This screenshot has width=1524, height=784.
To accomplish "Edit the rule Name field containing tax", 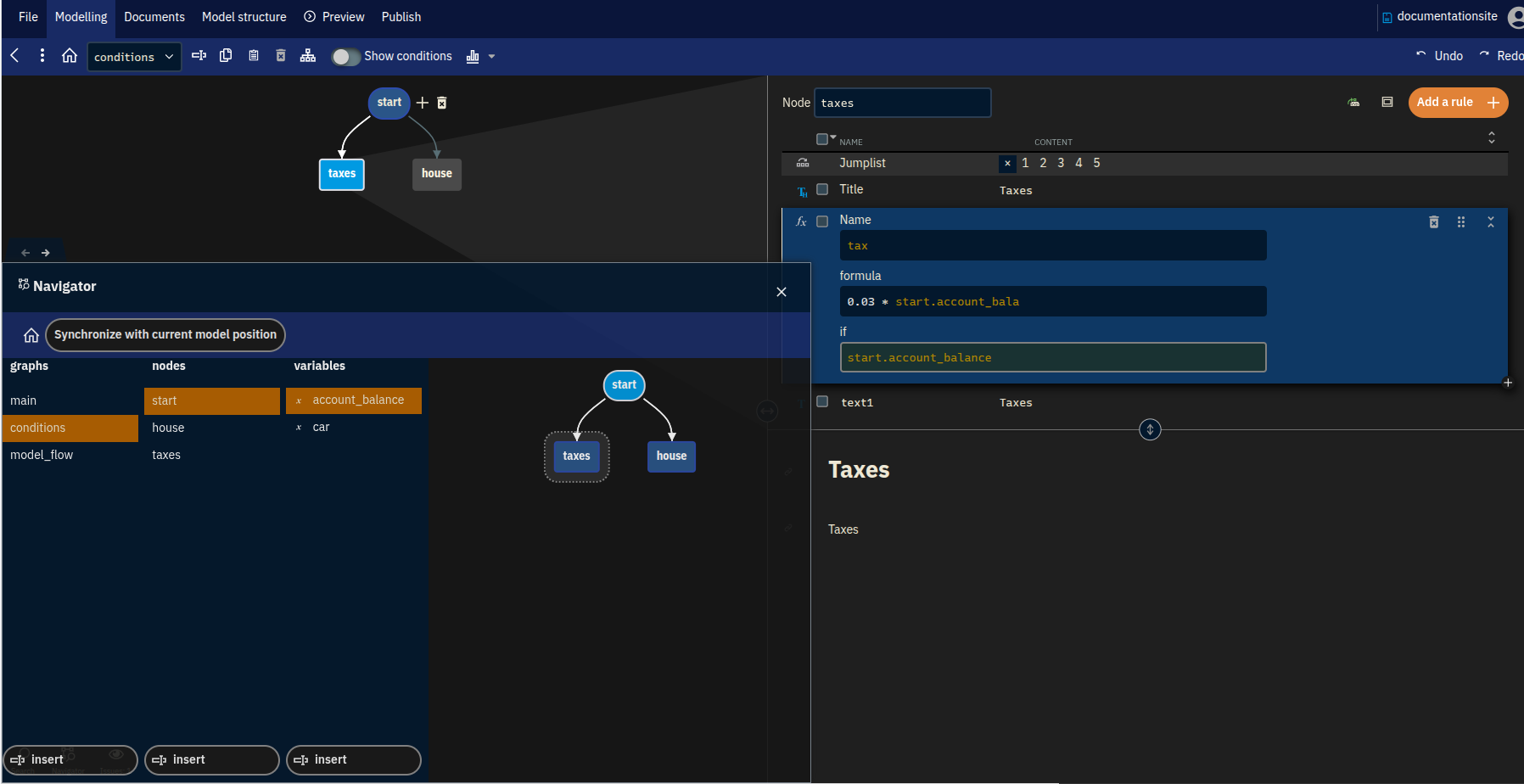I will pyautogui.click(x=1053, y=245).
